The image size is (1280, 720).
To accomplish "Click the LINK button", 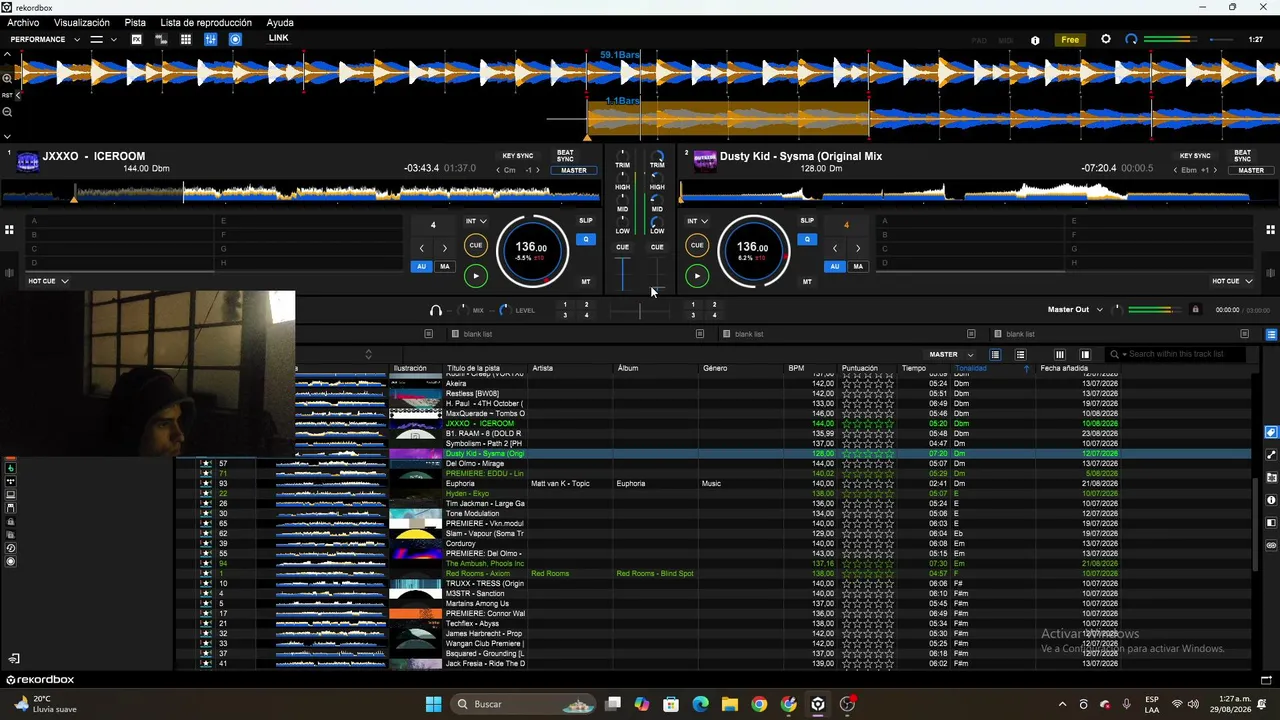I will pyautogui.click(x=278, y=38).
